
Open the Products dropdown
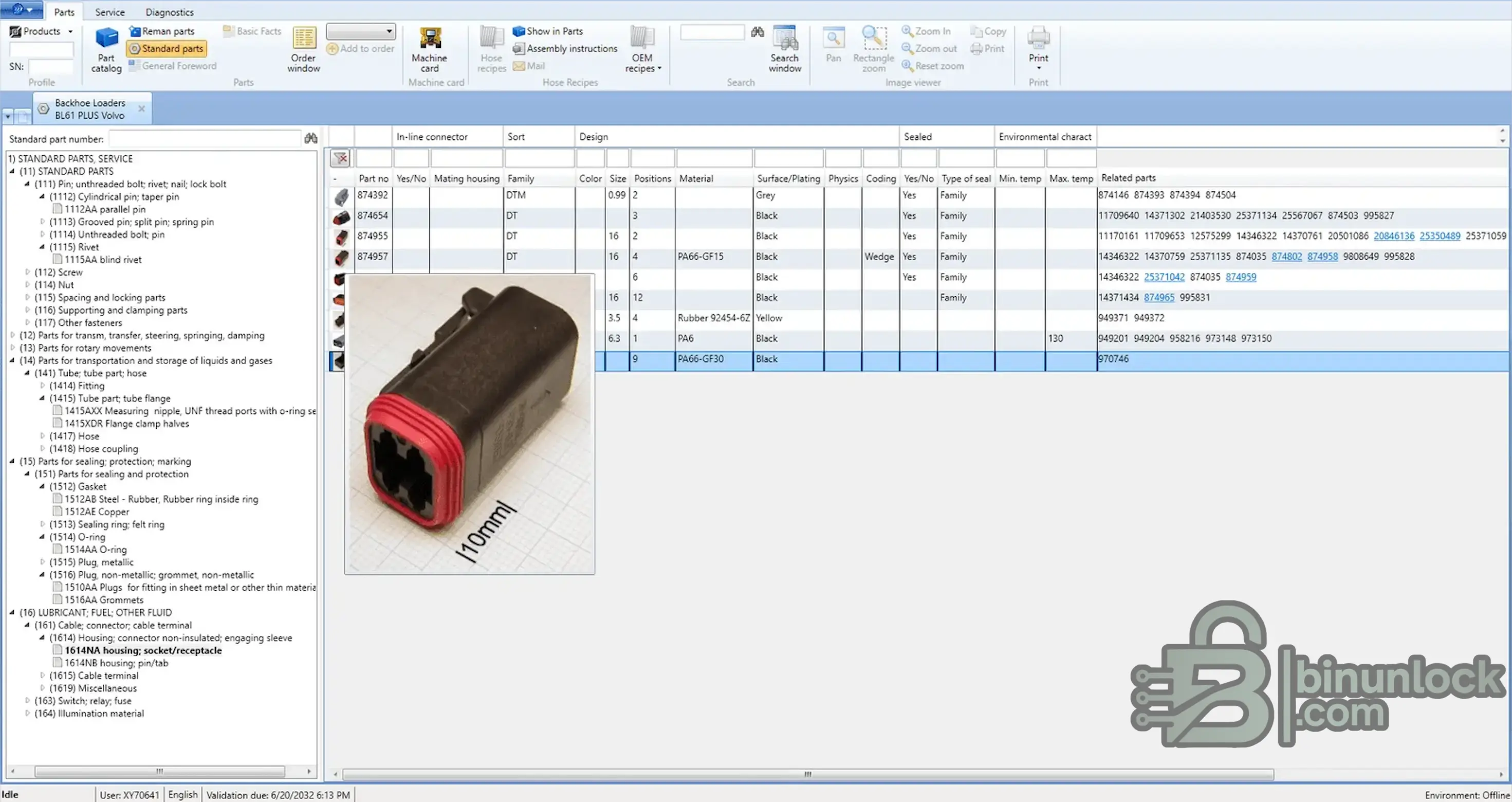pyautogui.click(x=41, y=31)
